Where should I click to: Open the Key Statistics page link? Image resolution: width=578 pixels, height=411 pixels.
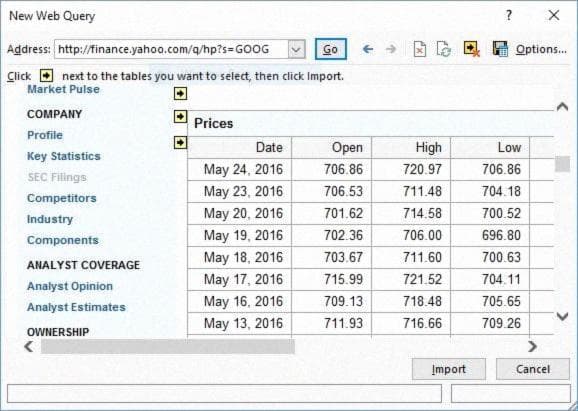[64, 156]
